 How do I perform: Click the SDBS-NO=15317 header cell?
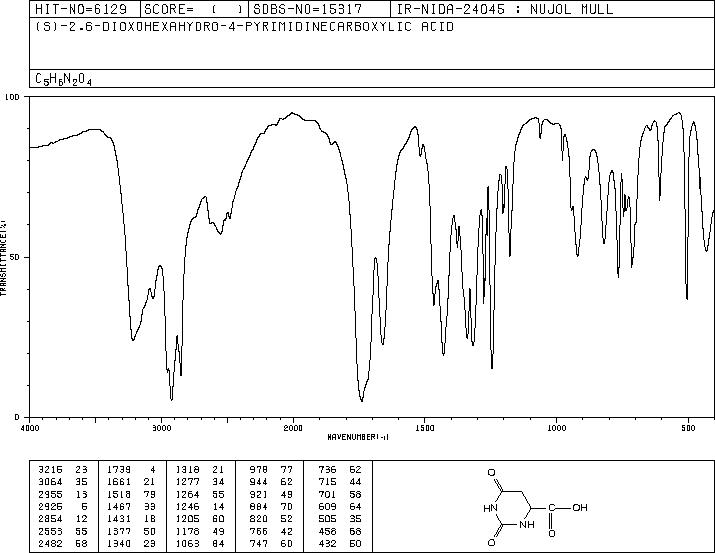tap(319, 9)
